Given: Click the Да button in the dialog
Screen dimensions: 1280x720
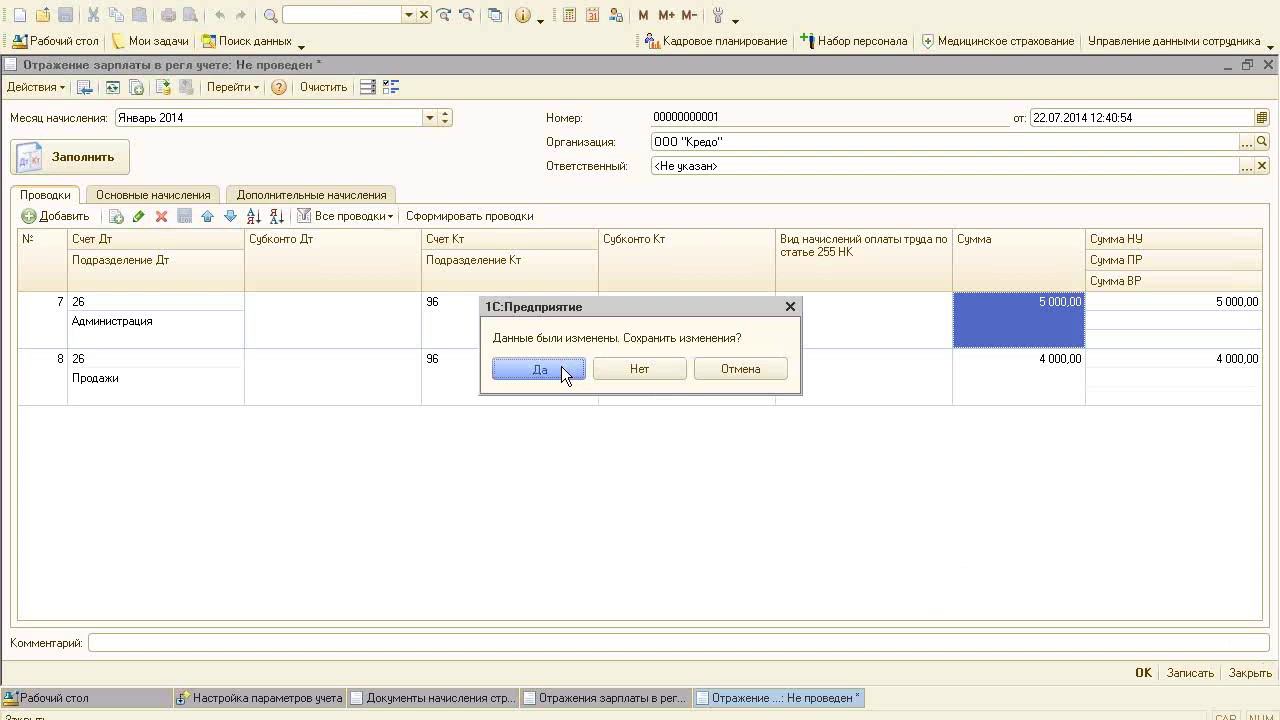Looking at the screenshot, I should (x=539, y=369).
